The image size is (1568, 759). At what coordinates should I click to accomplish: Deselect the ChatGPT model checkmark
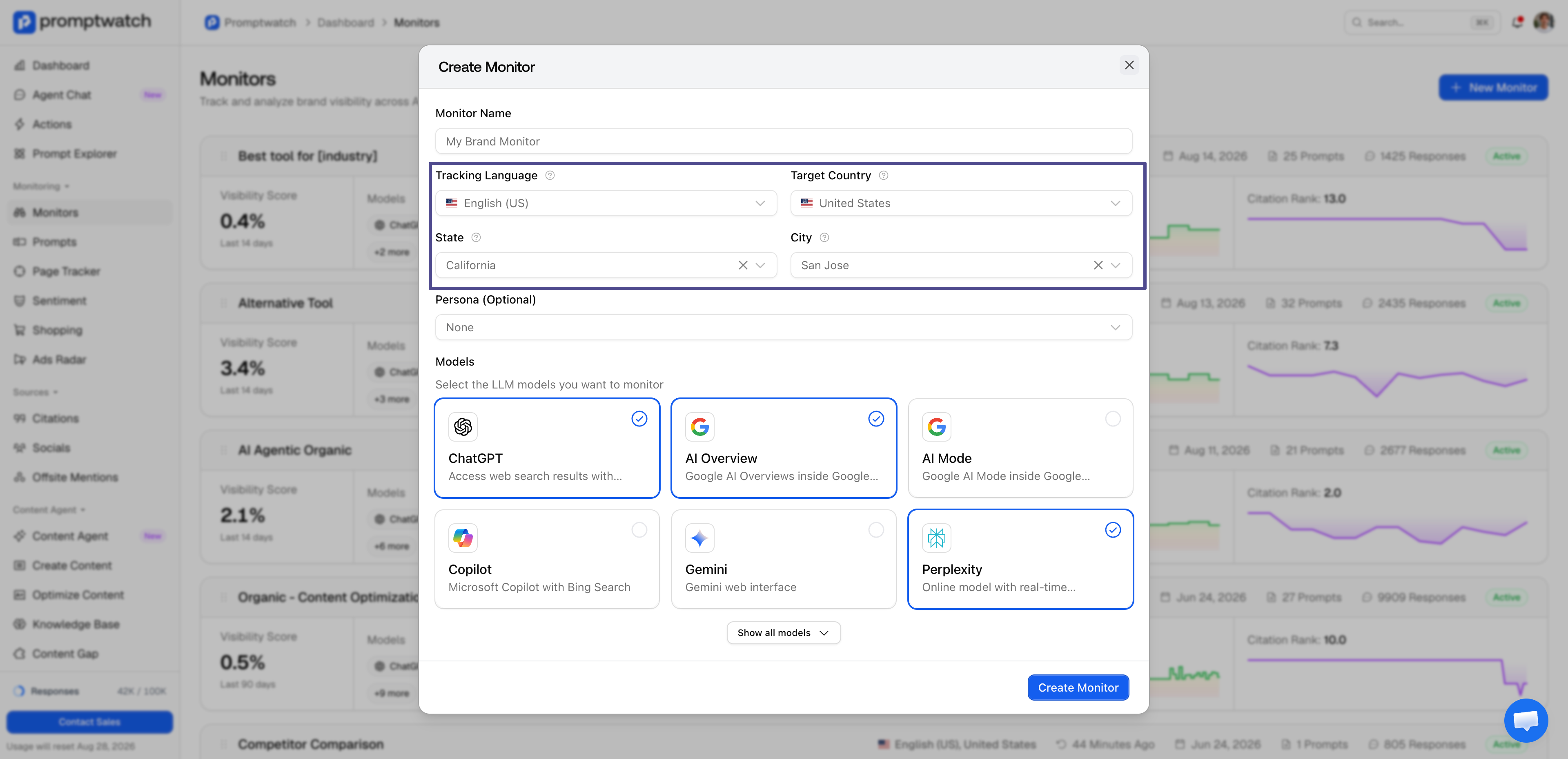tap(639, 418)
